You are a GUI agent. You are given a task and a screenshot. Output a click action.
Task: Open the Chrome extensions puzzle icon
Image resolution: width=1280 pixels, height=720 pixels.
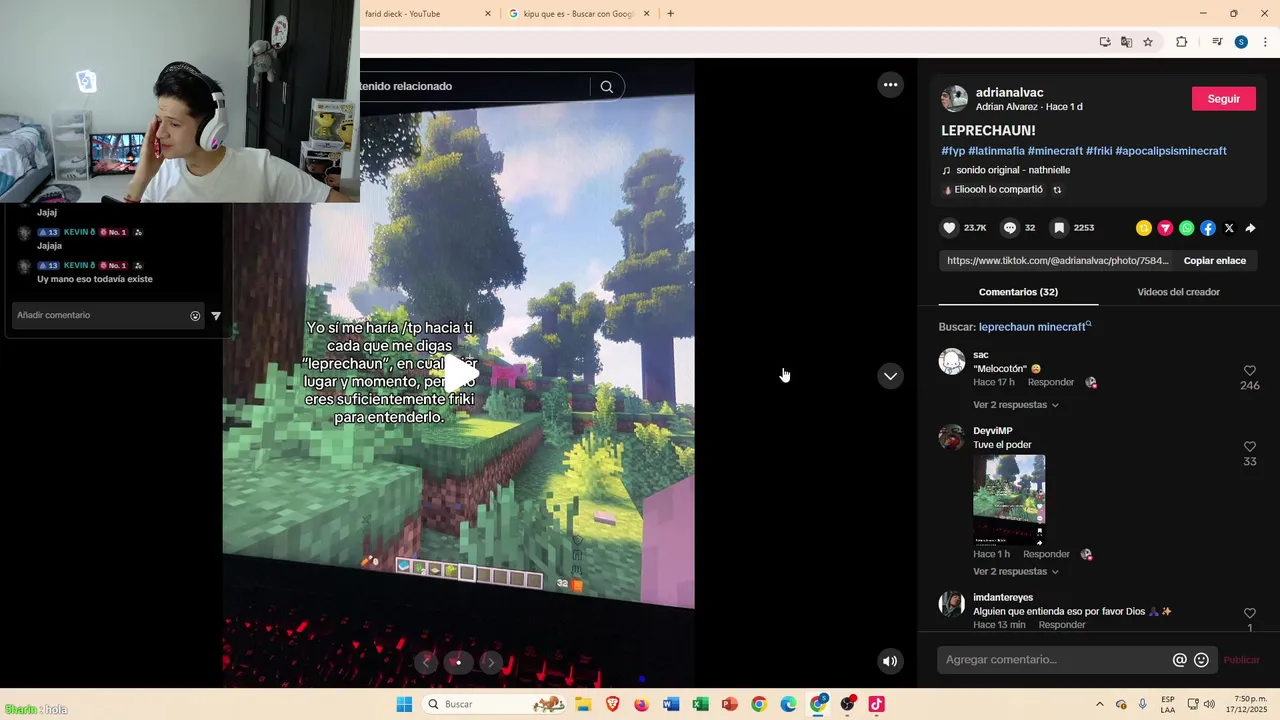coord(1181,42)
